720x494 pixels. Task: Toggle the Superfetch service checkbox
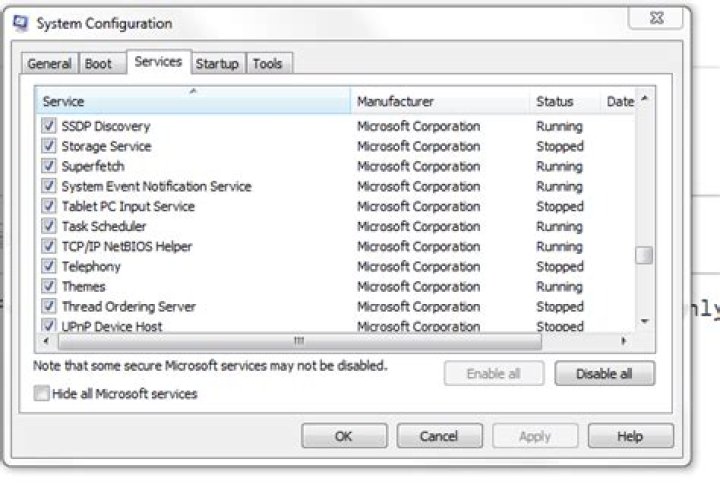pos(49,166)
